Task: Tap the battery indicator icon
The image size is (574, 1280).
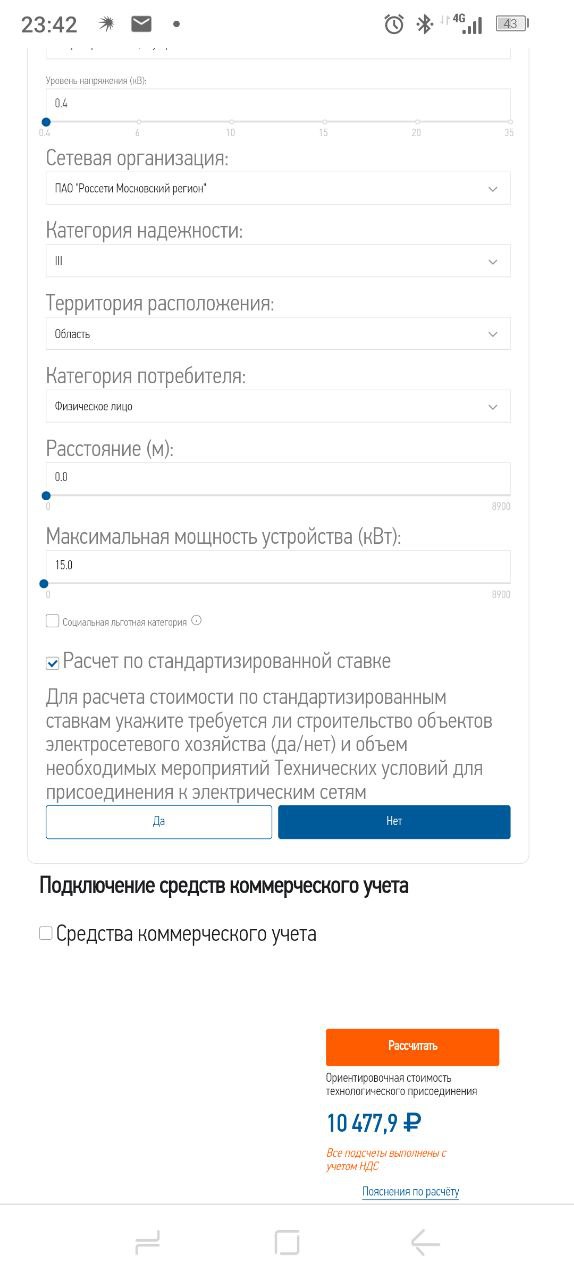Action: (x=512, y=24)
